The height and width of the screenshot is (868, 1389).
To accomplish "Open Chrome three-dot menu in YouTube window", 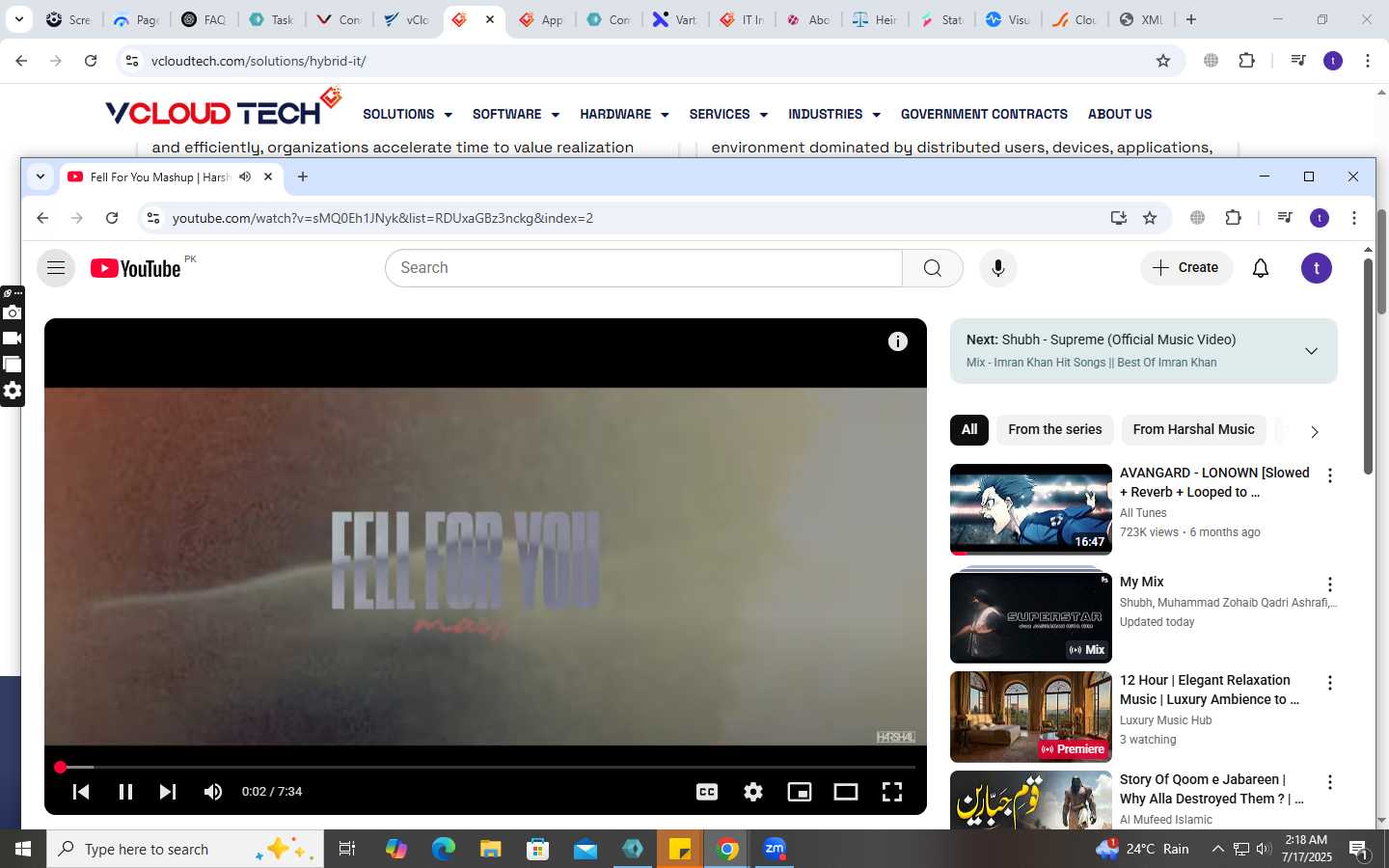I will [1354, 218].
